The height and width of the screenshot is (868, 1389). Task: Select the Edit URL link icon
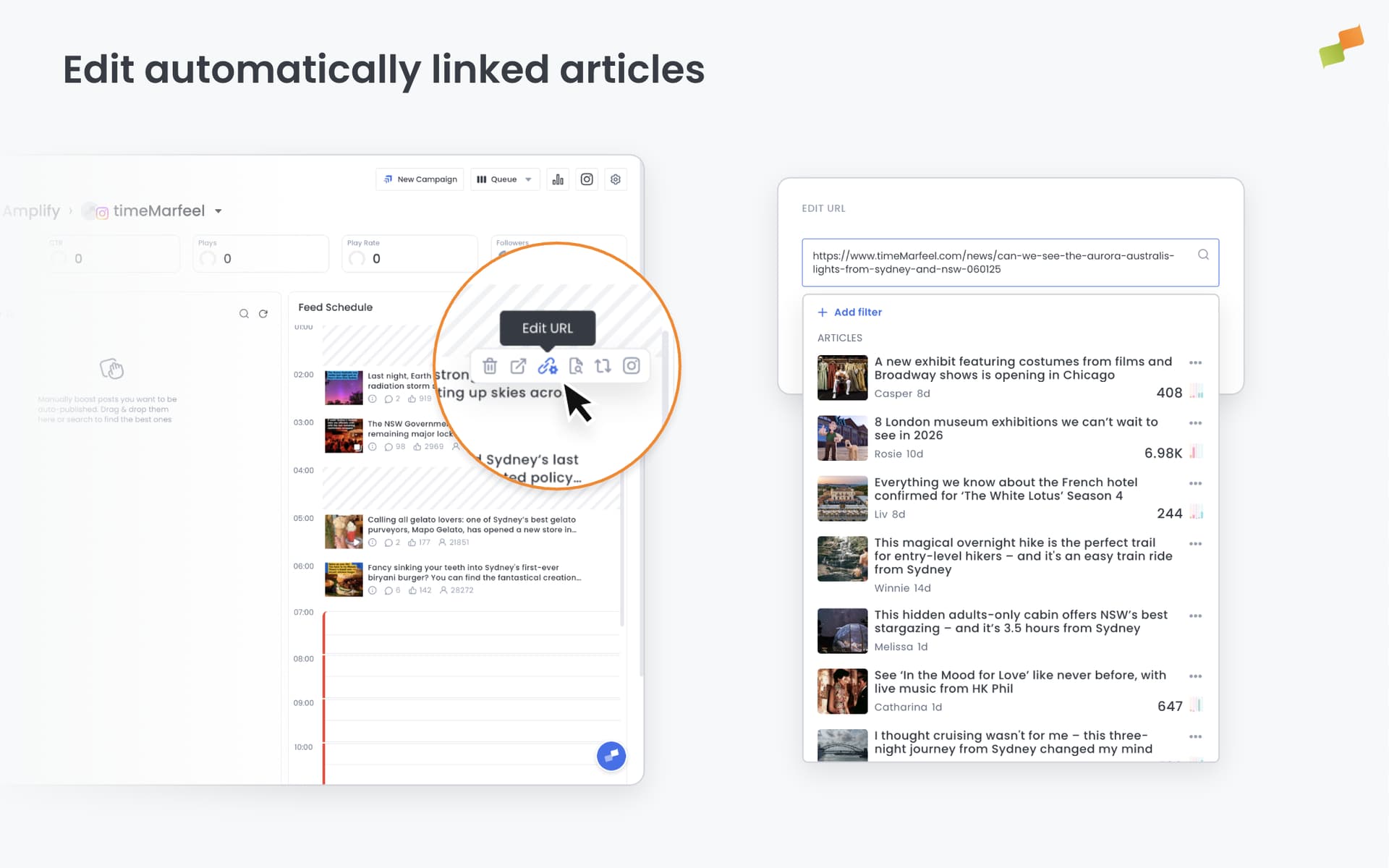click(x=548, y=366)
